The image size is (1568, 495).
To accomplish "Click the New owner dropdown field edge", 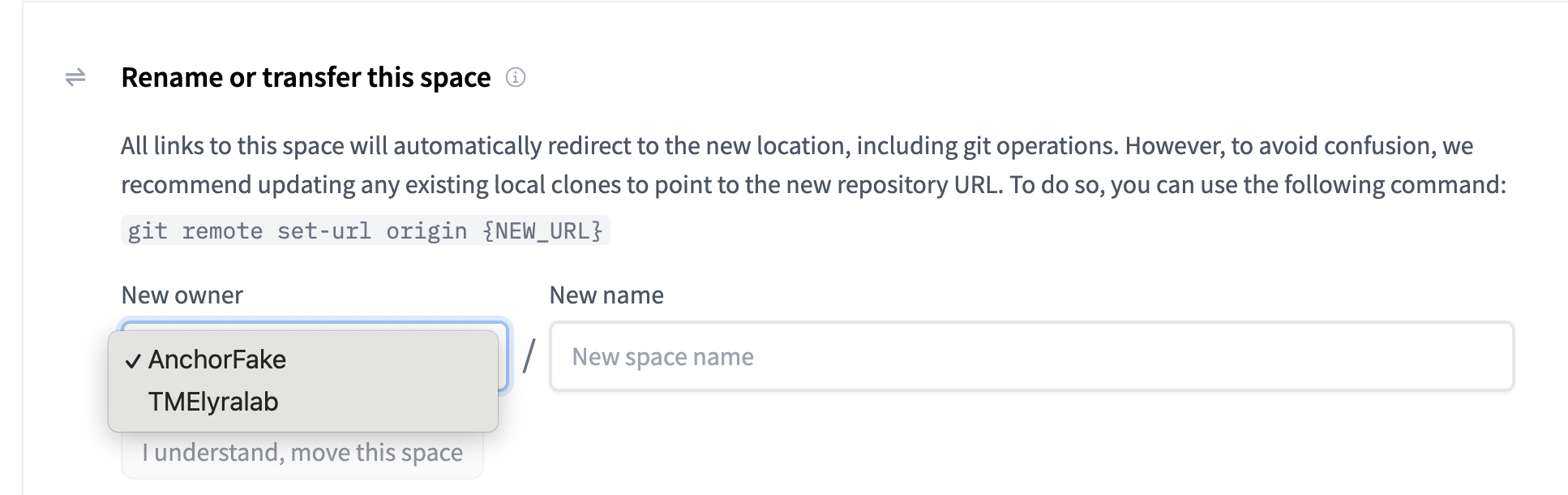I will (503, 357).
